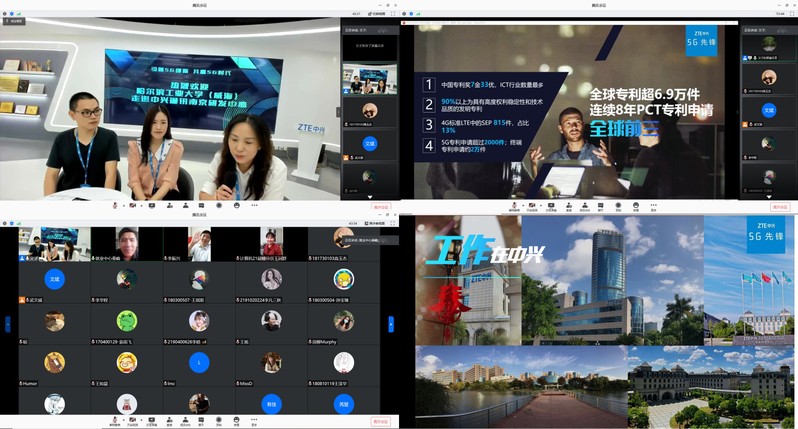Open the more menu in top-right meeting toolbar
Viewport: 798px width, 429px height.
(x=653, y=205)
